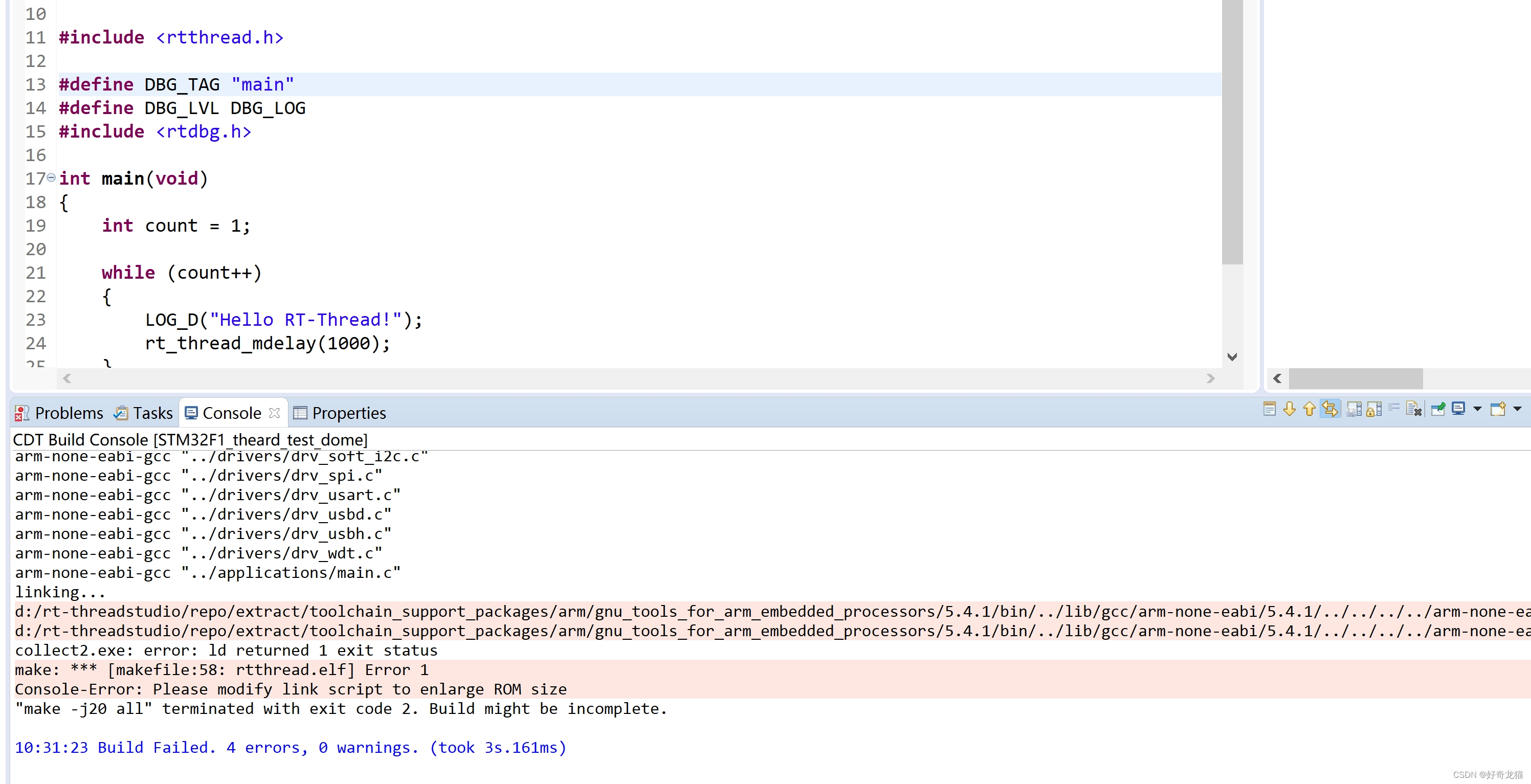Click the right panel horizontal scrollbar thumb

point(1356,378)
